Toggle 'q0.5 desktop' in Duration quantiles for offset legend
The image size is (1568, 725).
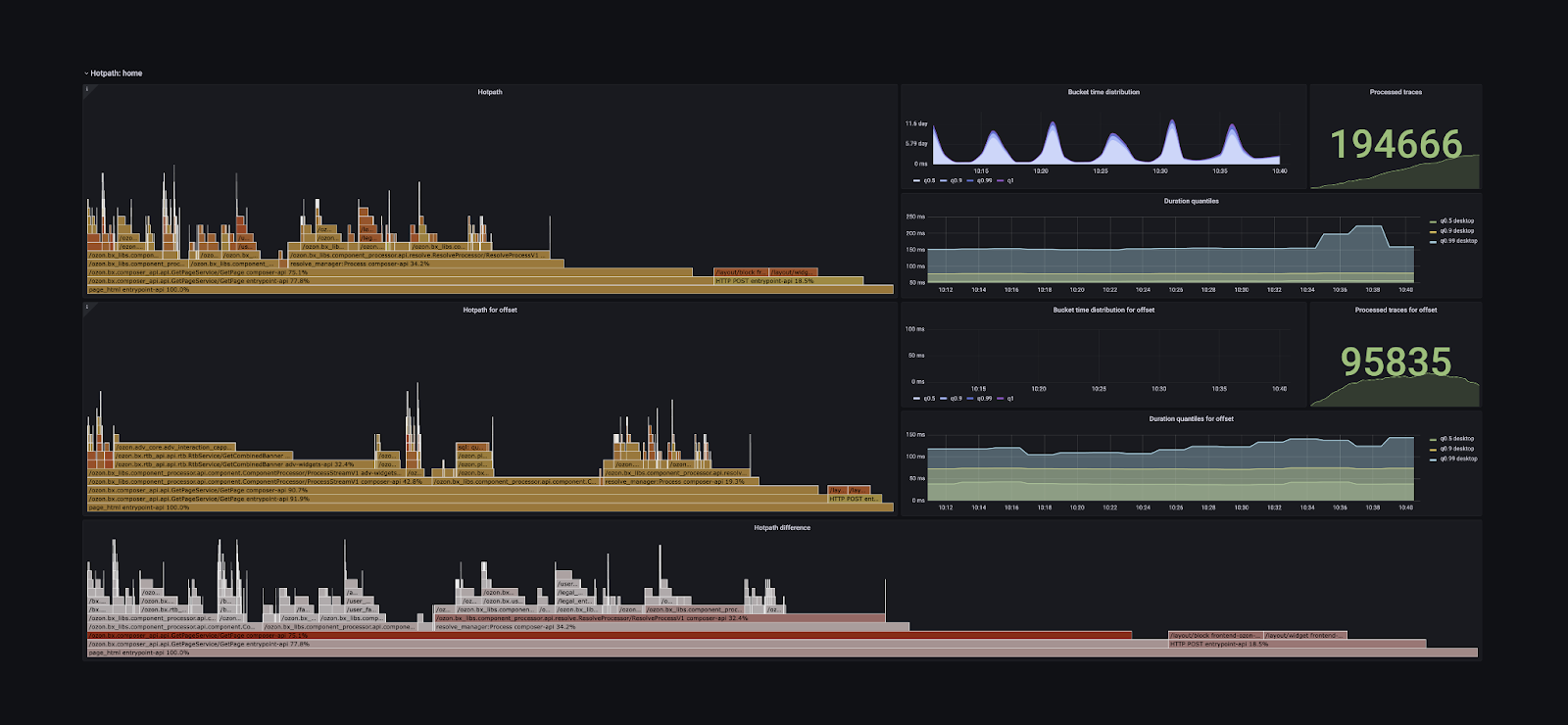coord(1452,439)
